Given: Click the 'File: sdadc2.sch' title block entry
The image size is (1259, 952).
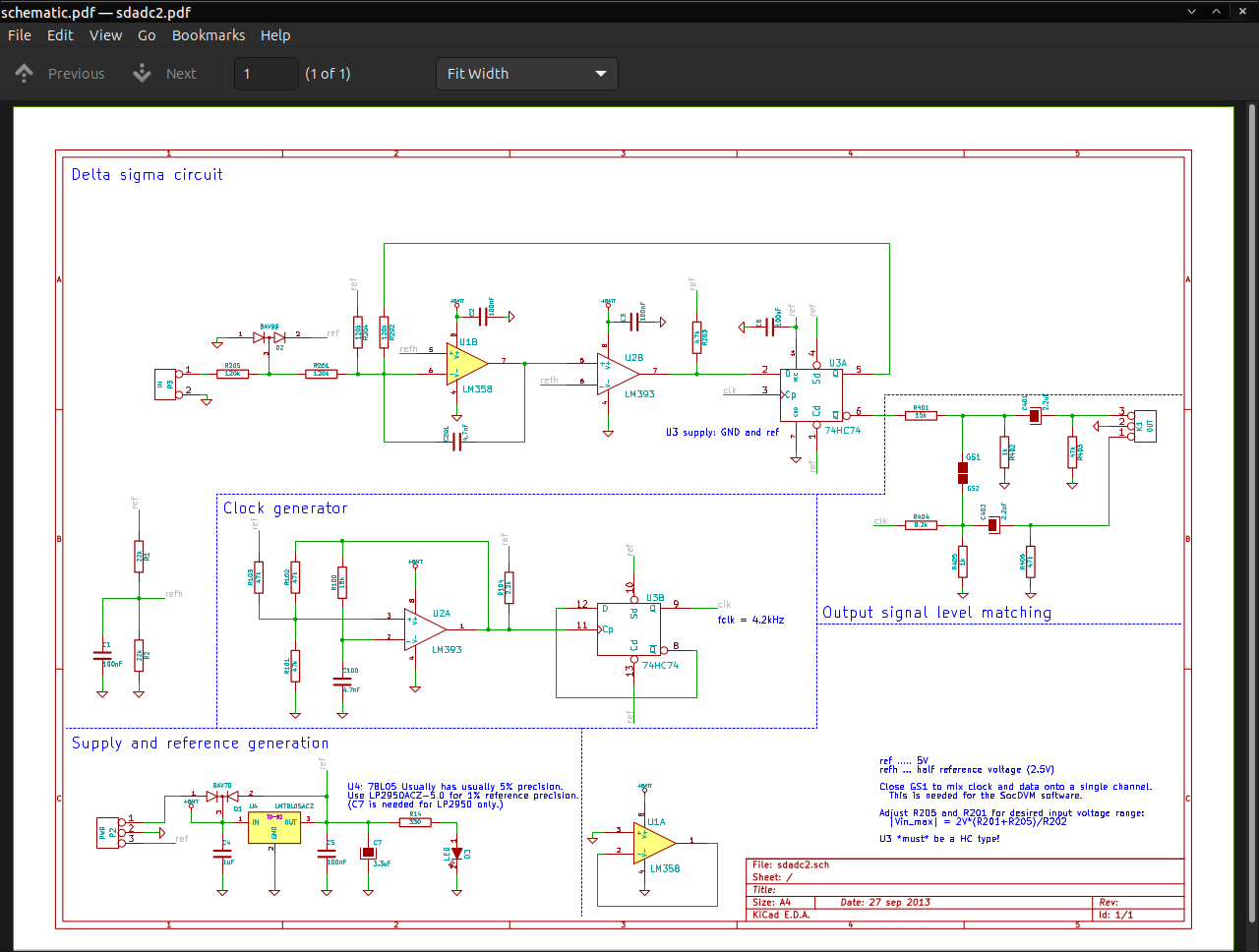Looking at the screenshot, I should click(791, 865).
